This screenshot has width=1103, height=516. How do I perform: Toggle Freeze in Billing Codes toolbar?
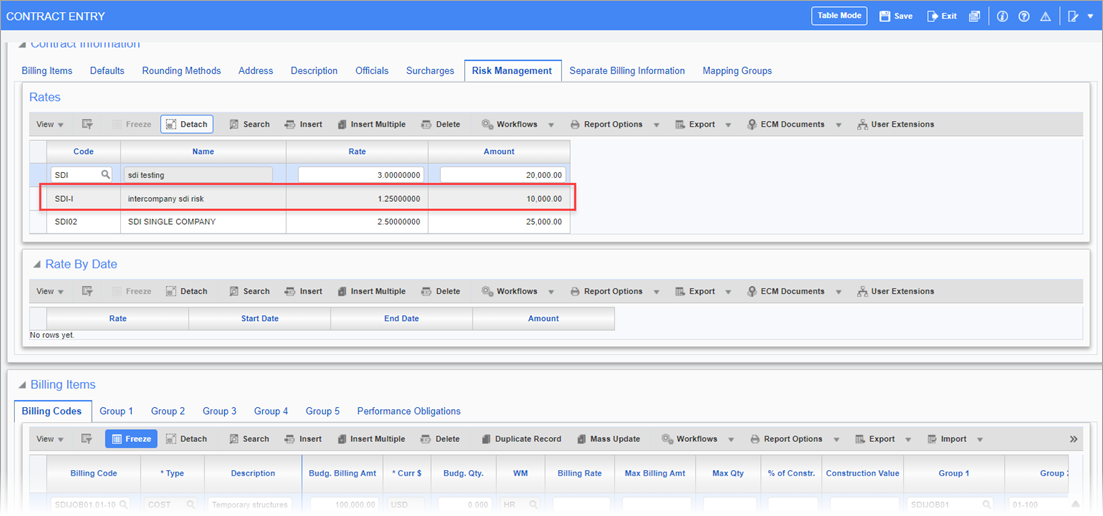[131, 439]
